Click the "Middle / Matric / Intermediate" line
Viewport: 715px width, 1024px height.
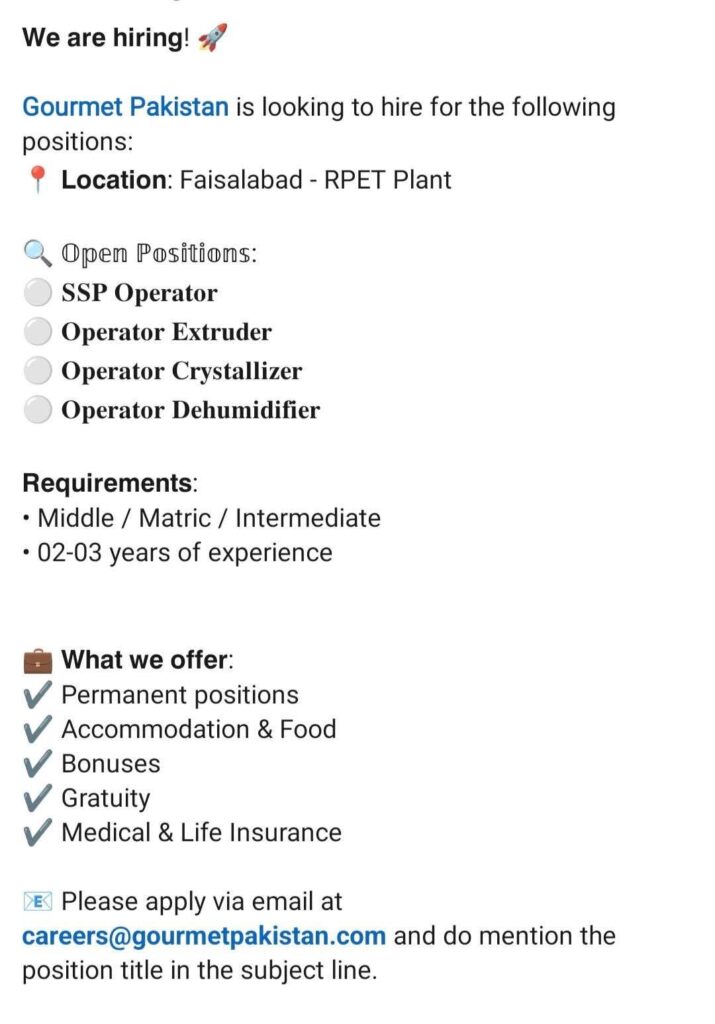pyautogui.click(x=208, y=519)
